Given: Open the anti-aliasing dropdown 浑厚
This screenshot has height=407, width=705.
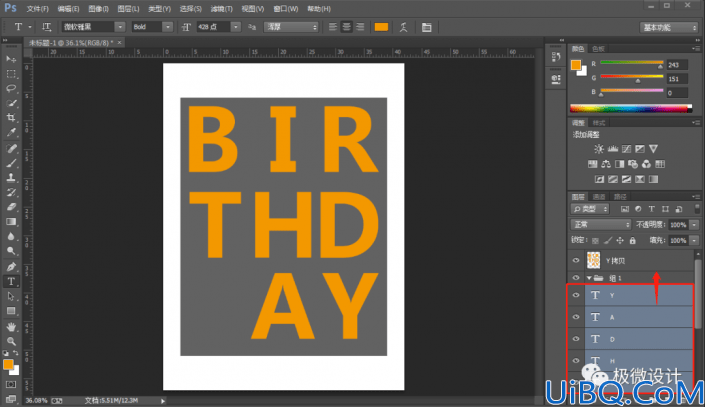Looking at the screenshot, I should point(290,27).
